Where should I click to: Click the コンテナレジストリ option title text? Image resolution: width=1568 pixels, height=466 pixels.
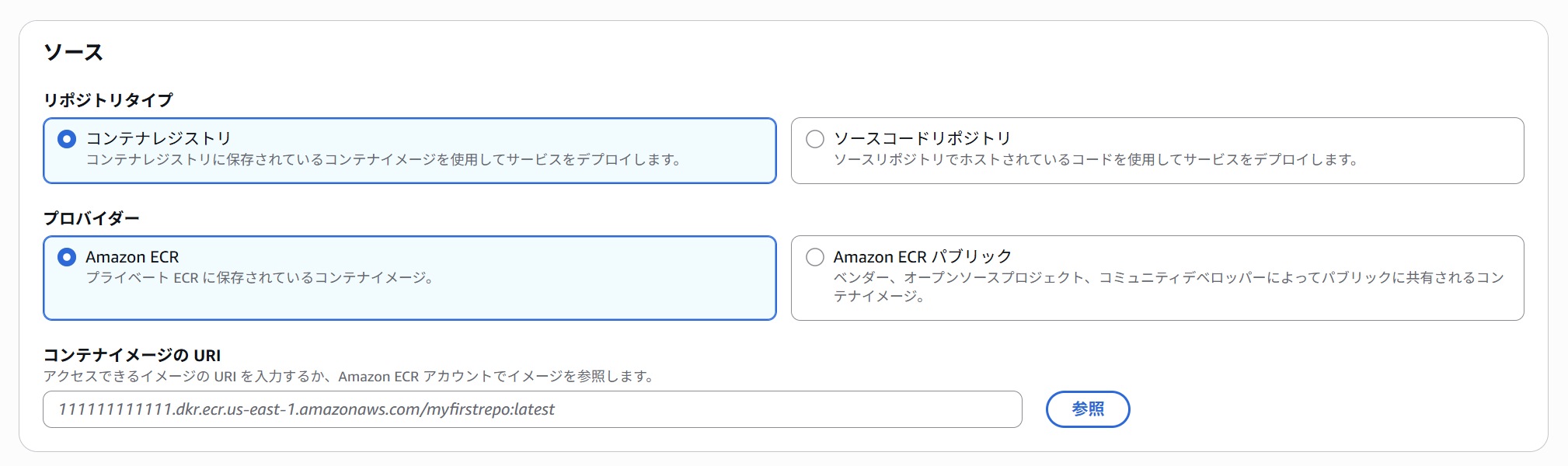(159, 138)
